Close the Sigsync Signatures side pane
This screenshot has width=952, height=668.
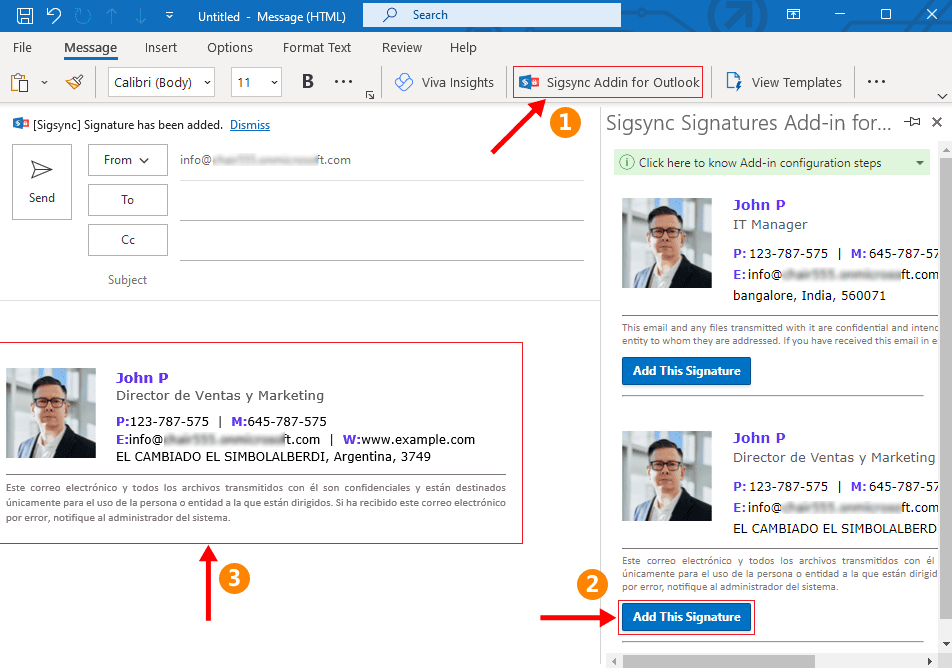click(937, 122)
